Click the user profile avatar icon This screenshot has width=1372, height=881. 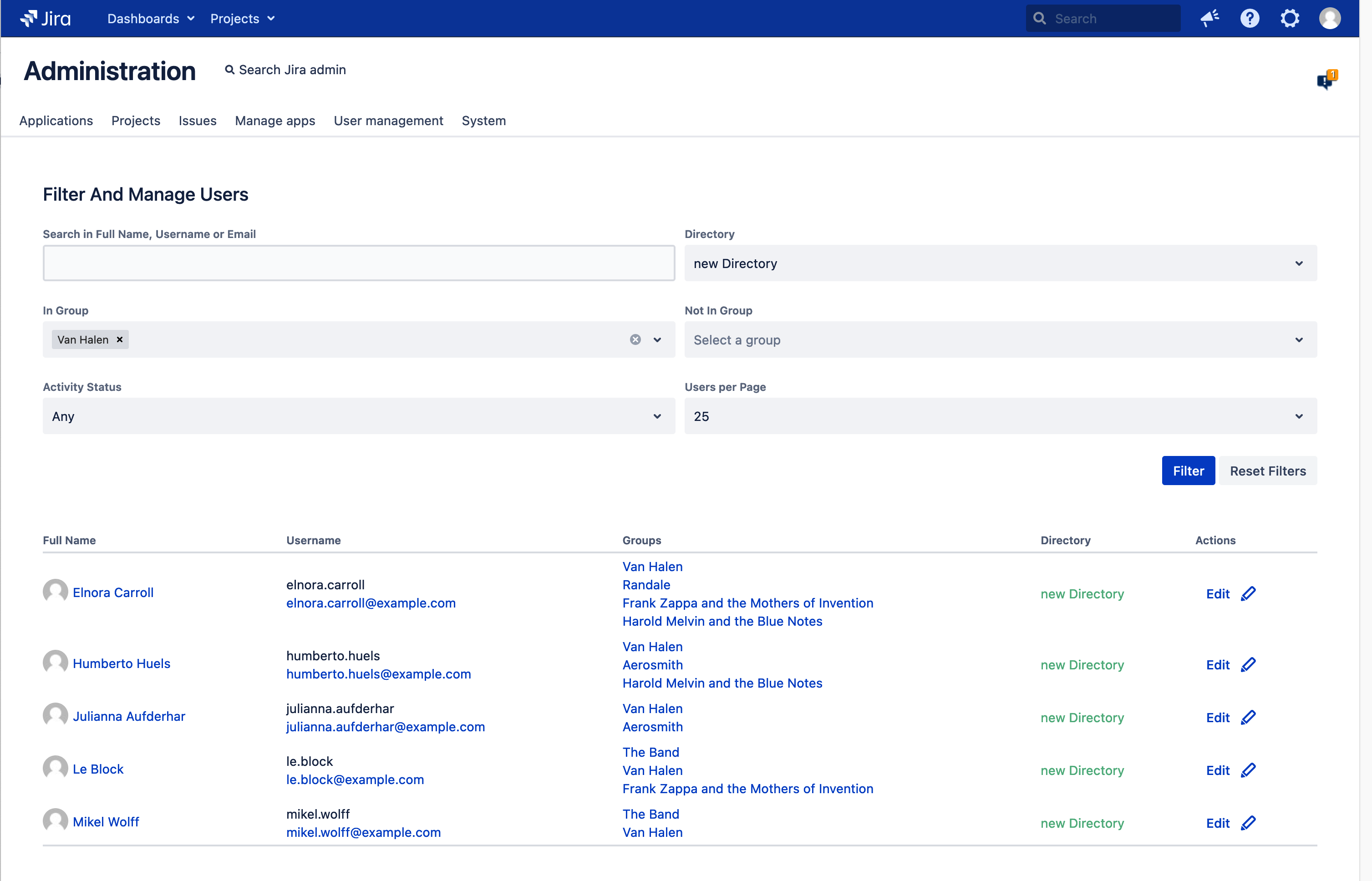coord(1329,19)
